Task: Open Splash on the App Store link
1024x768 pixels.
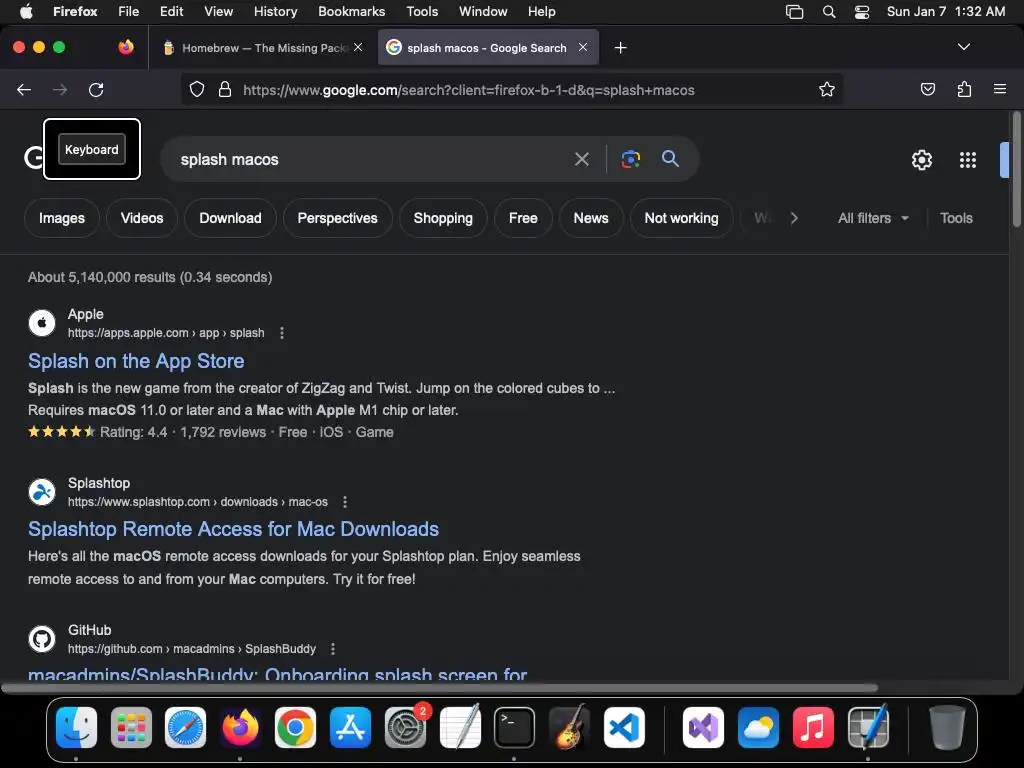Action: (x=136, y=361)
